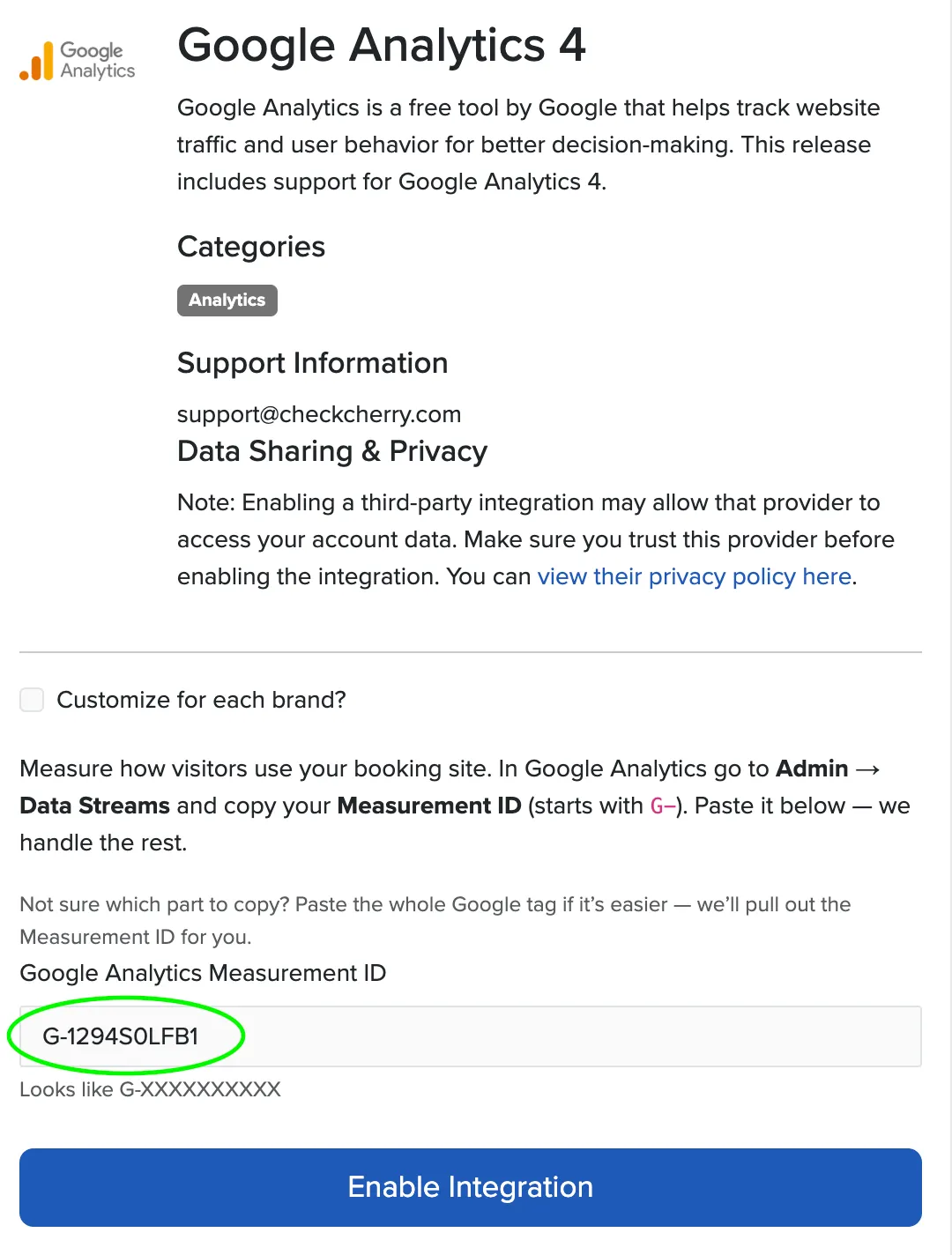
Task: Select the Analytics category tag
Action: click(x=227, y=301)
